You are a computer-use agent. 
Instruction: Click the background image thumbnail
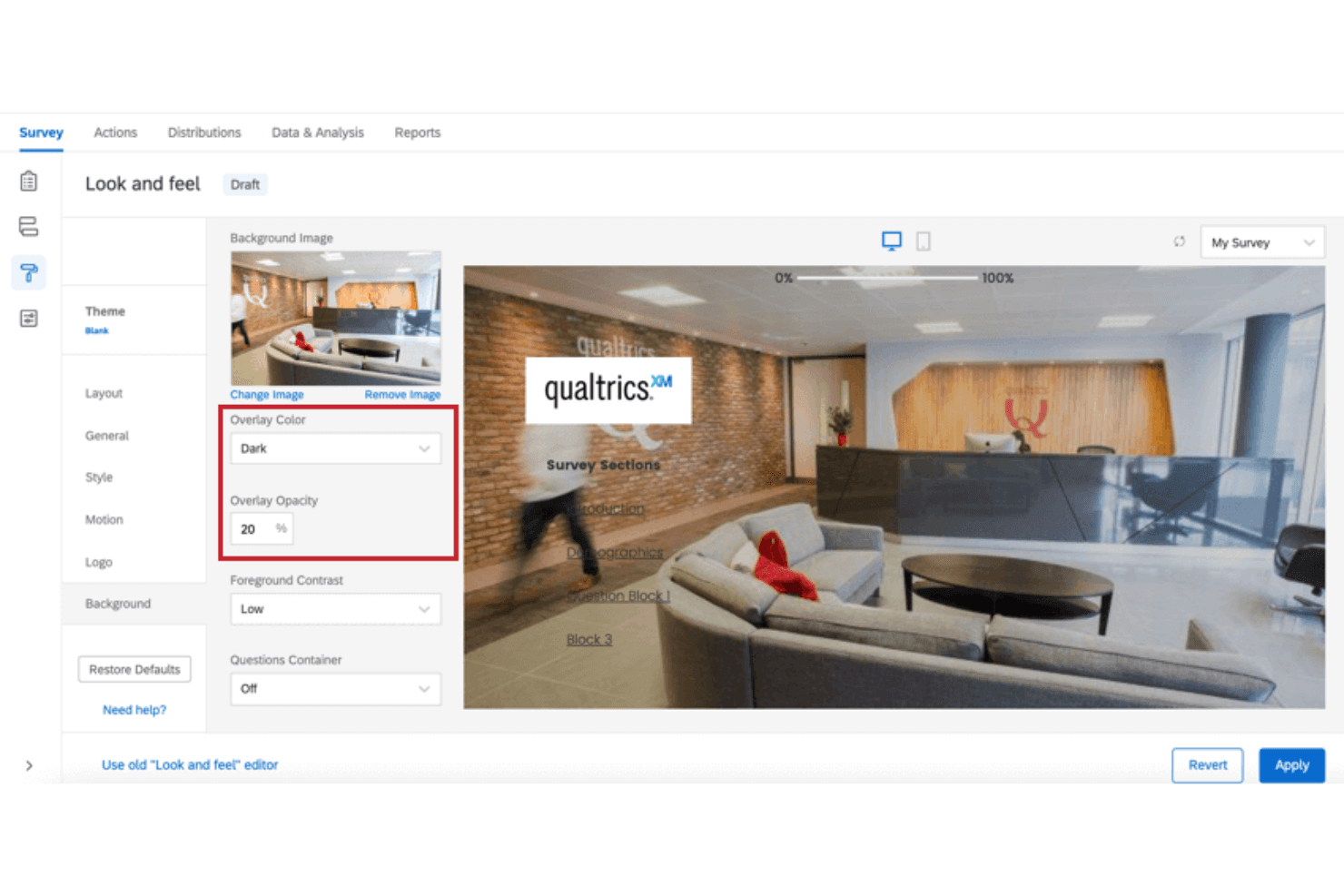(x=335, y=319)
